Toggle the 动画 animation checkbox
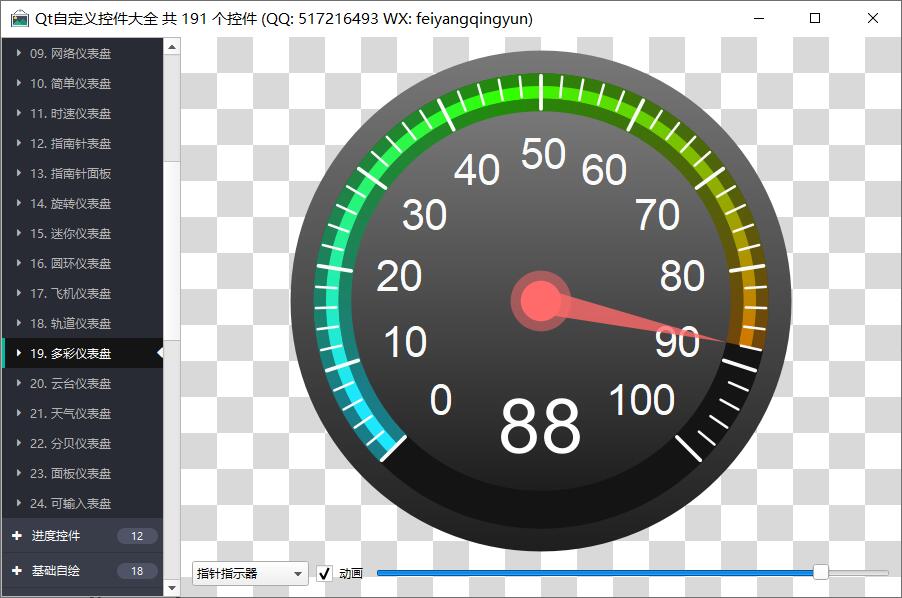 [x=325, y=573]
